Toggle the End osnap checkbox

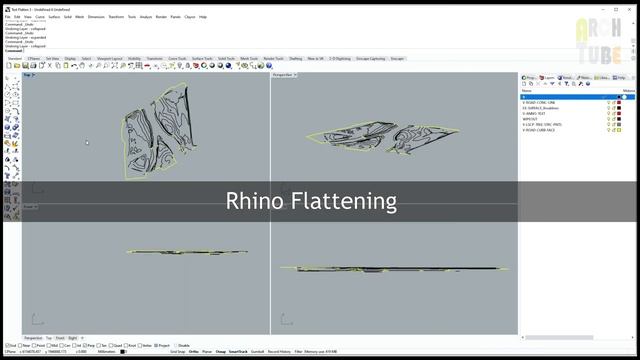pyautogui.click(x=7, y=345)
